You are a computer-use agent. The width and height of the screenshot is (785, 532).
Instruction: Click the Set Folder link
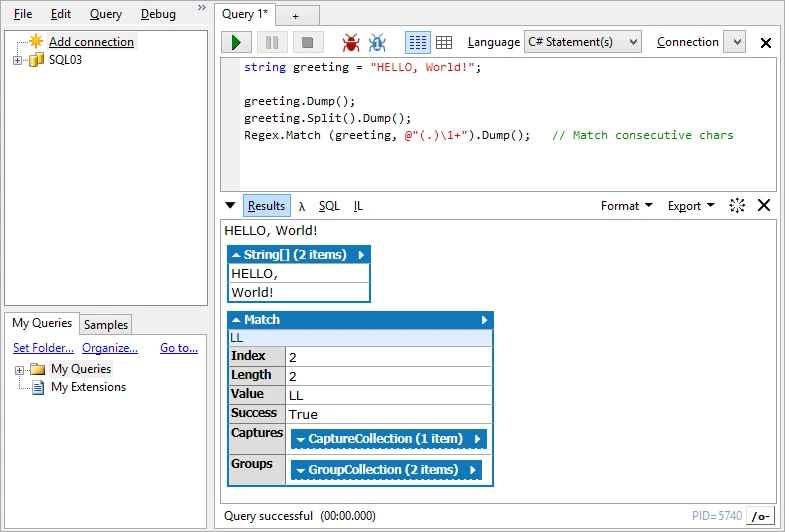pyautogui.click(x=43, y=348)
